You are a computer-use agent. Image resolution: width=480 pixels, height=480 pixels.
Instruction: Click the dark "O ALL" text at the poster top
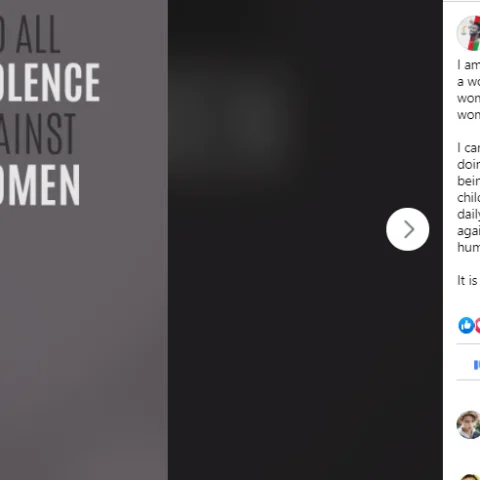(x=30, y=35)
